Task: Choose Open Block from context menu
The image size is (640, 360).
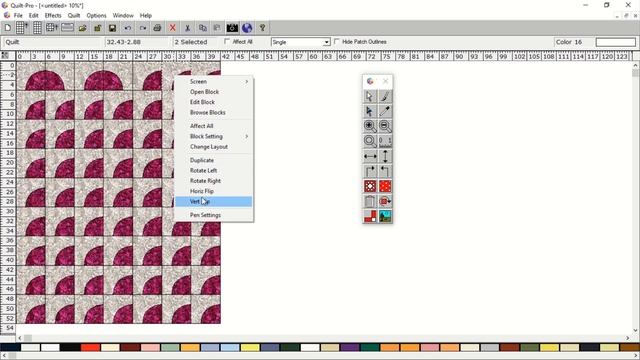Action: coord(213,92)
